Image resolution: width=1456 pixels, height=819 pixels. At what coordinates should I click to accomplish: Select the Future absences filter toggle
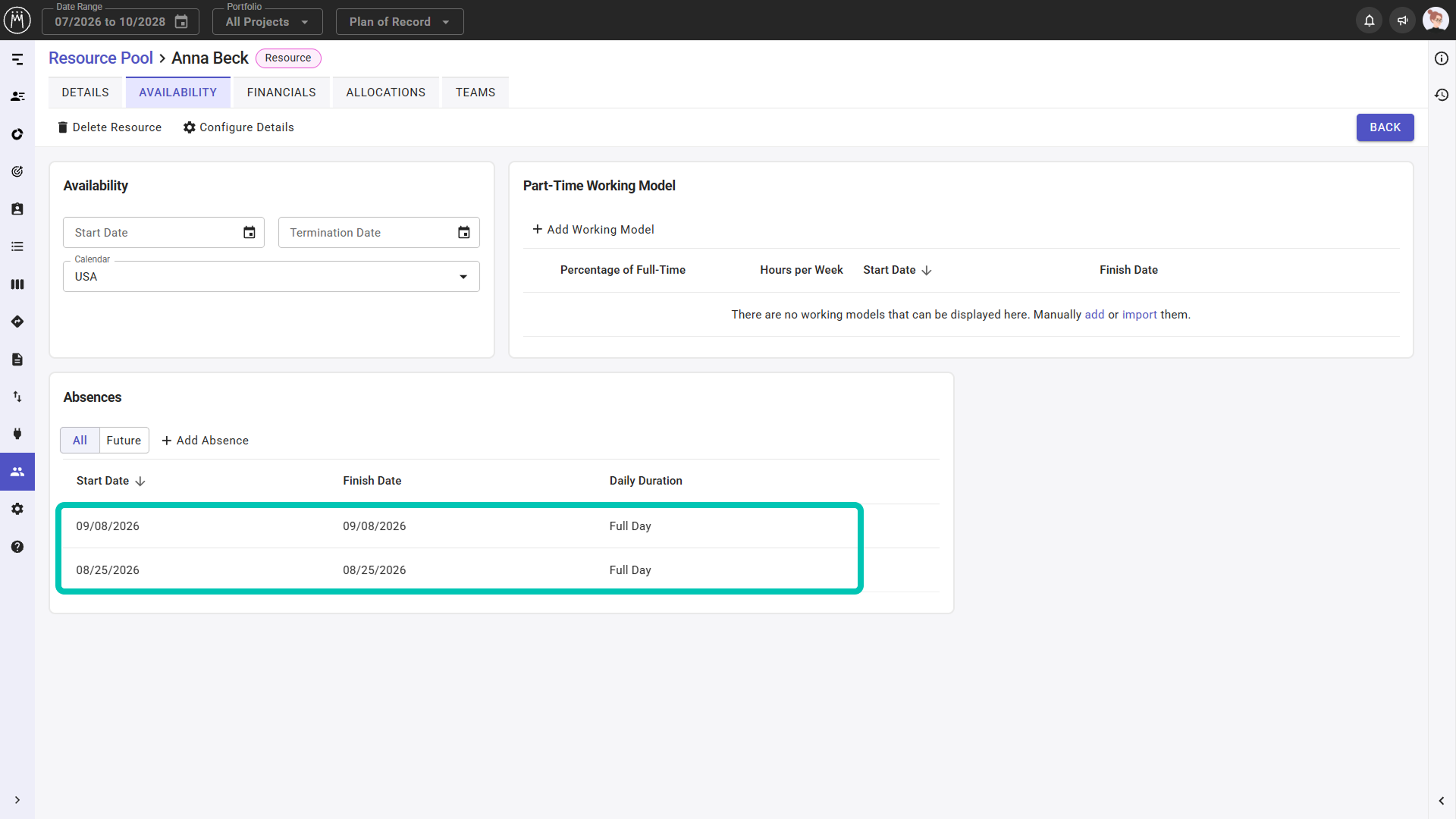coord(124,441)
